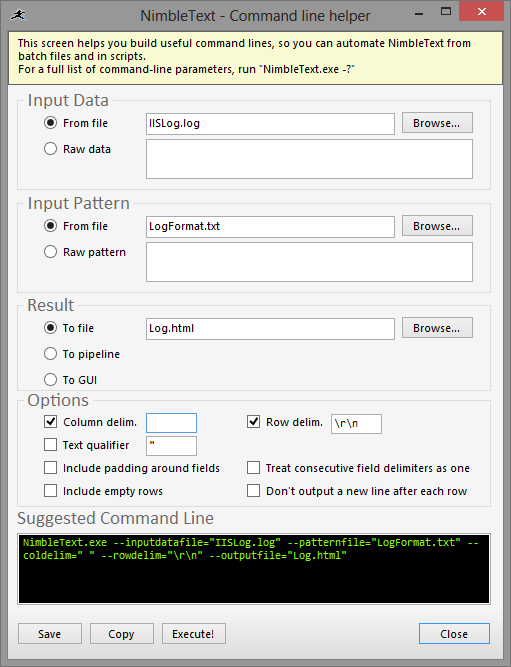Screen dimensions: 511x667
Task: Uncheck the Row delim. checkbox
Action: click(x=253, y=422)
